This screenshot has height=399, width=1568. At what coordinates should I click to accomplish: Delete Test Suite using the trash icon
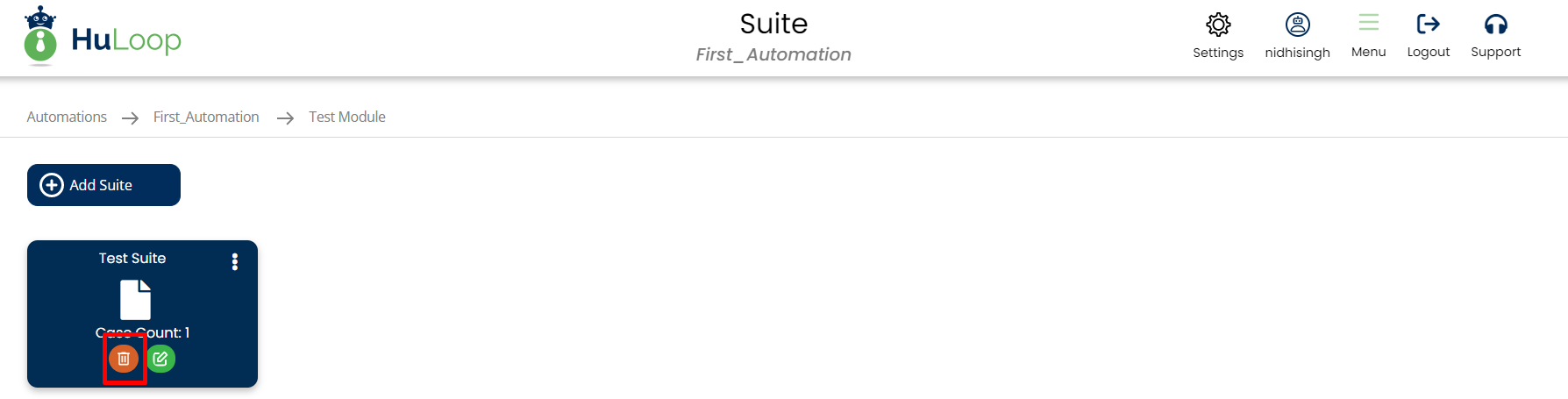click(124, 359)
